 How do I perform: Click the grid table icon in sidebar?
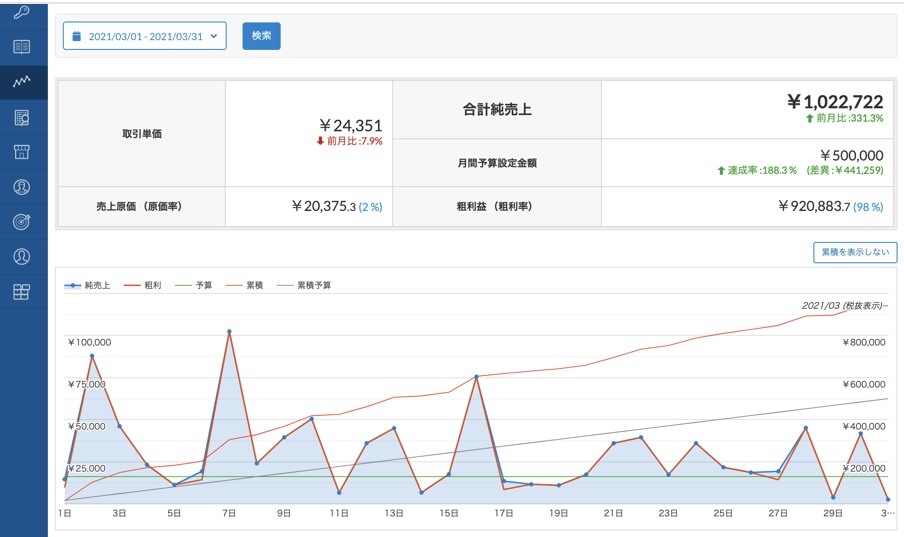coord(21,292)
